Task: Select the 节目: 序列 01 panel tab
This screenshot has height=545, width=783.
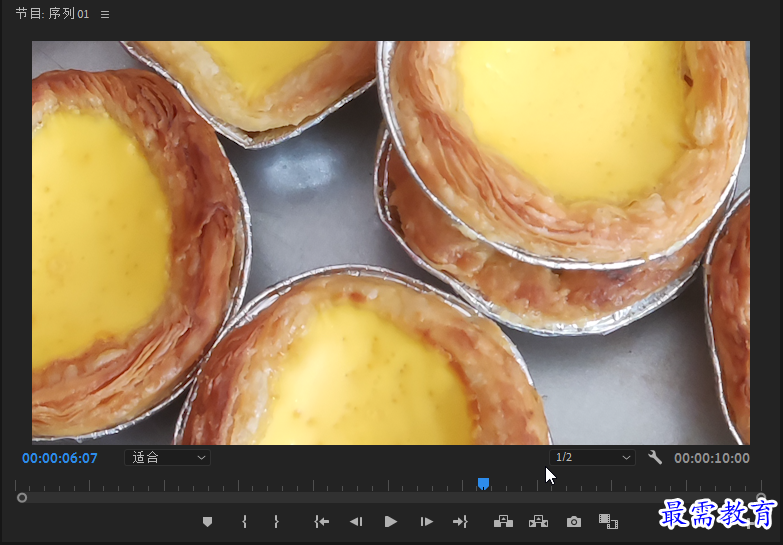Action: pyautogui.click(x=52, y=14)
